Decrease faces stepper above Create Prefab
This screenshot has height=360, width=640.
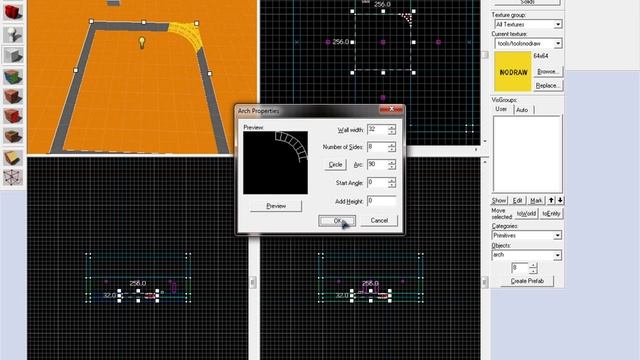coord(533,271)
